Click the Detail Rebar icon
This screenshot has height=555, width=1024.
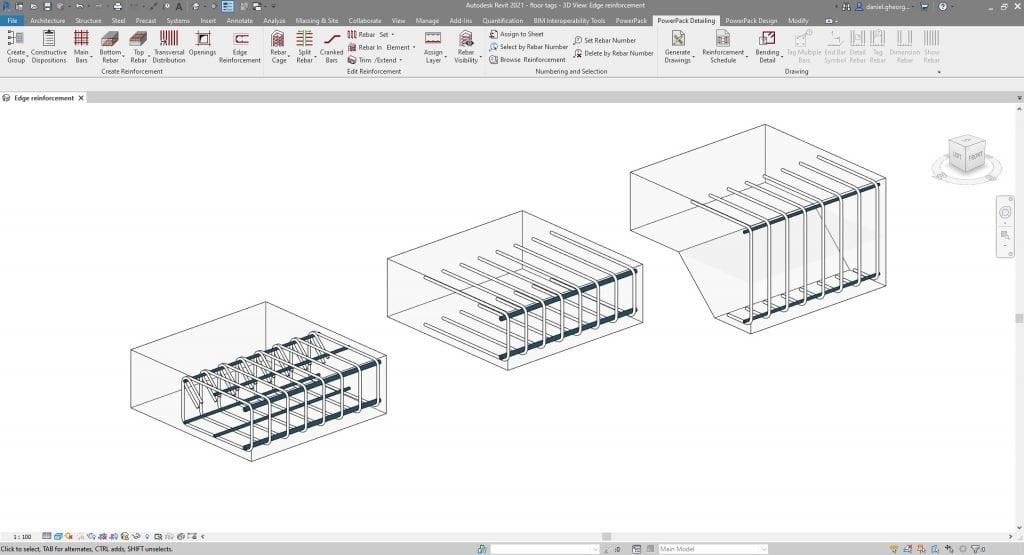[x=857, y=39]
